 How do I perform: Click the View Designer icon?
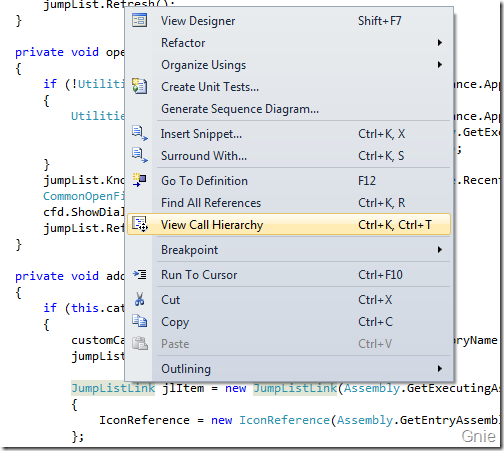pyautogui.click(x=139, y=20)
